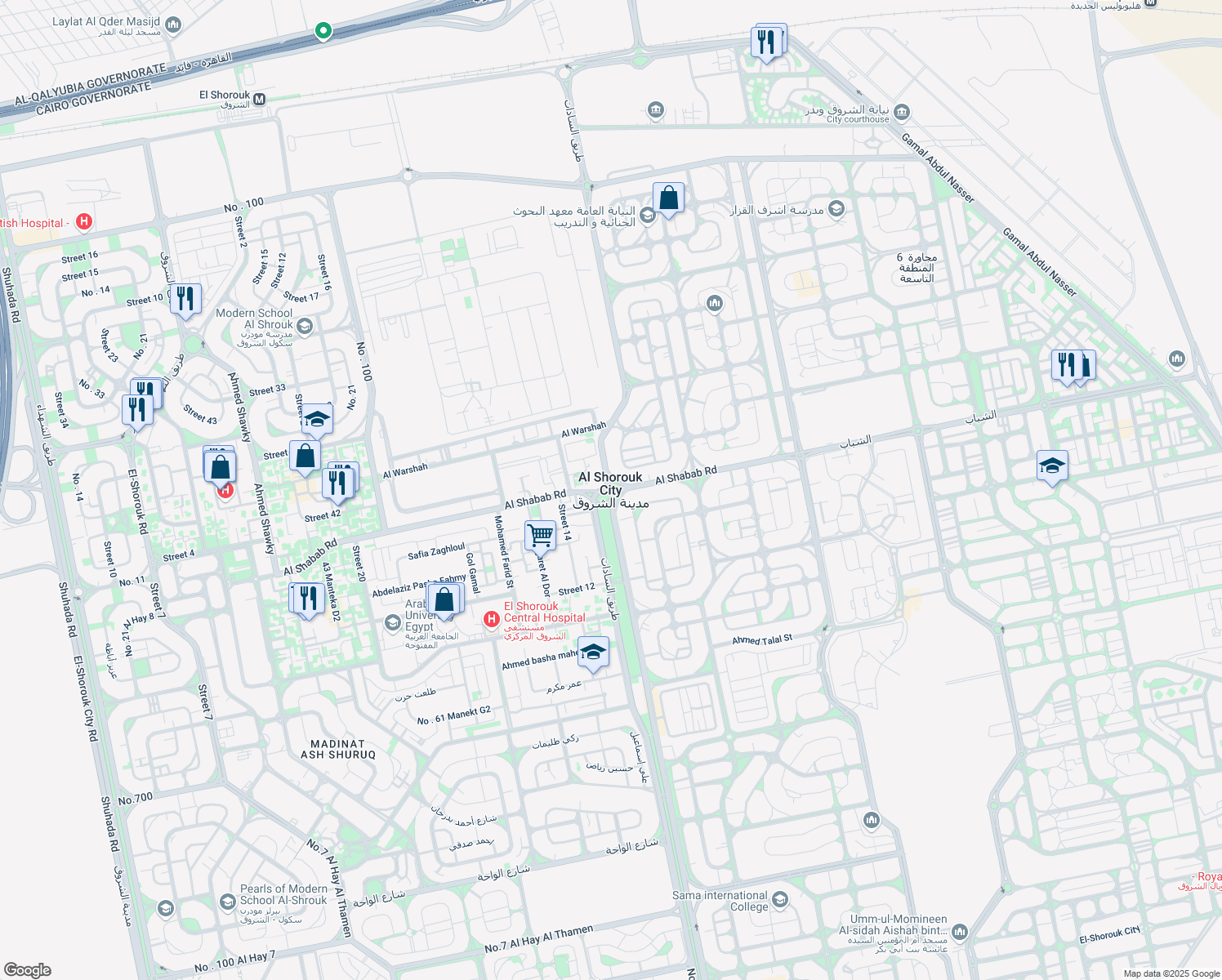Open the restaurant marker beside the Al Warshah label
Screen dimensions: 1222x980
click(337, 483)
